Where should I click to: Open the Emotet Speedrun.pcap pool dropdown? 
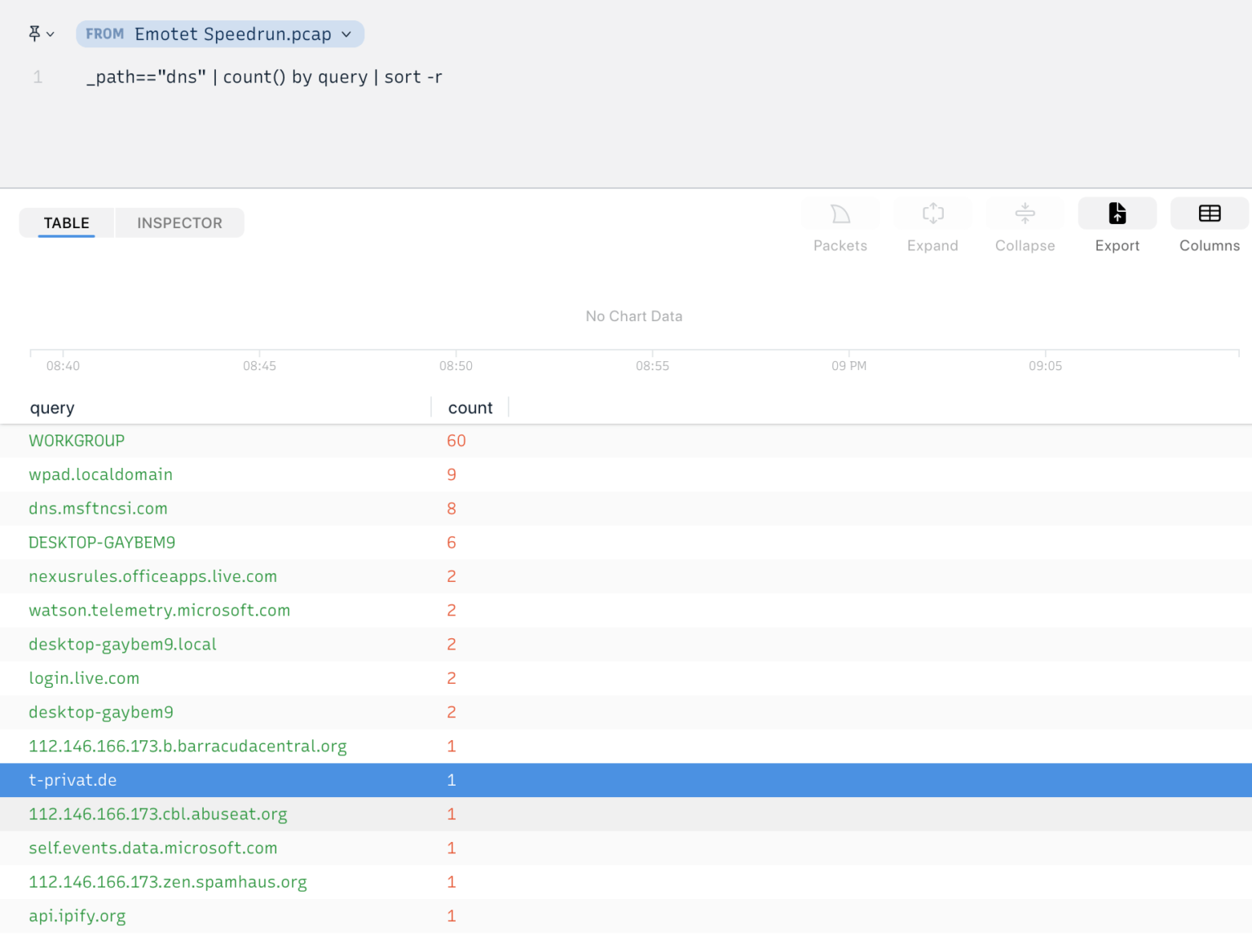click(x=220, y=34)
